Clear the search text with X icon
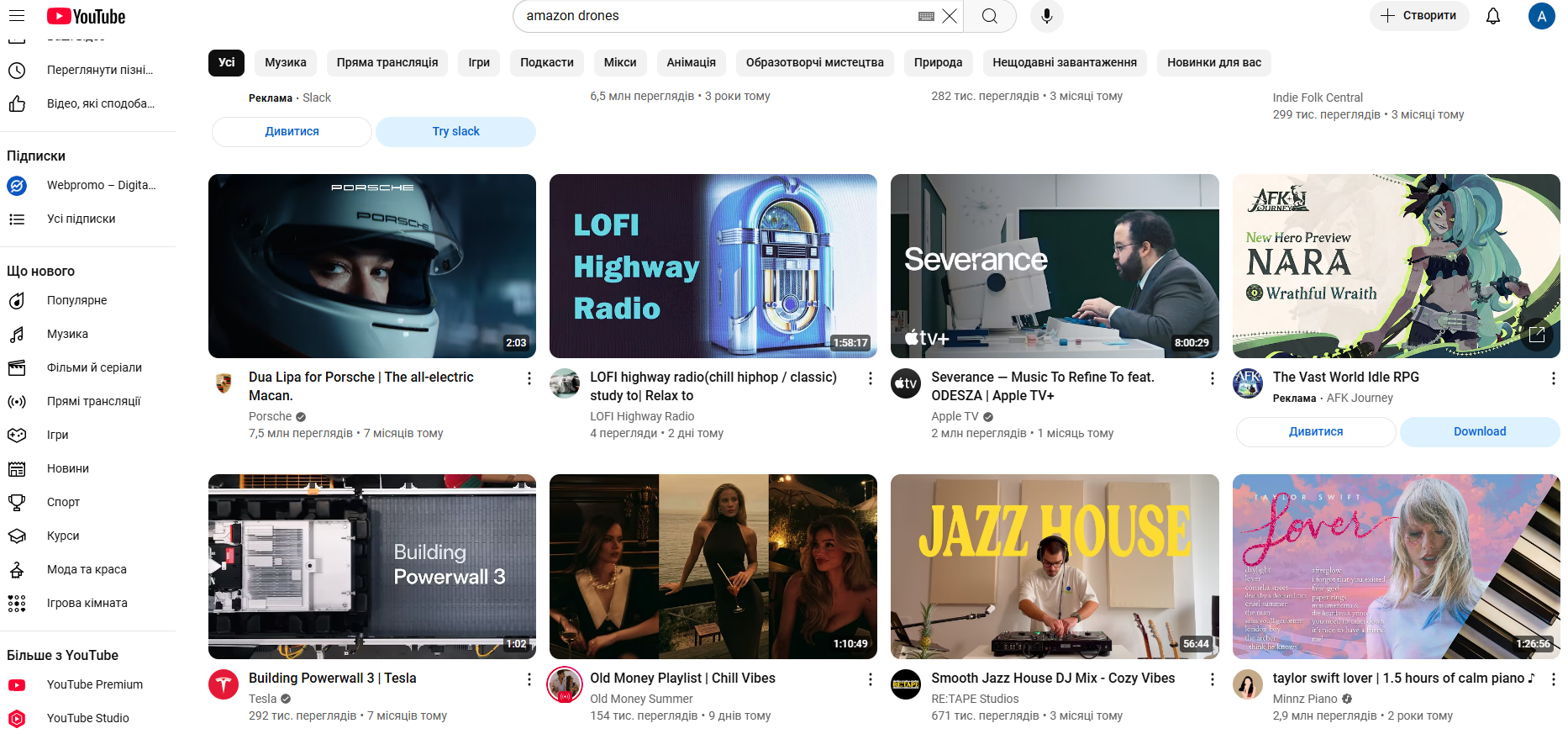 click(x=950, y=16)
